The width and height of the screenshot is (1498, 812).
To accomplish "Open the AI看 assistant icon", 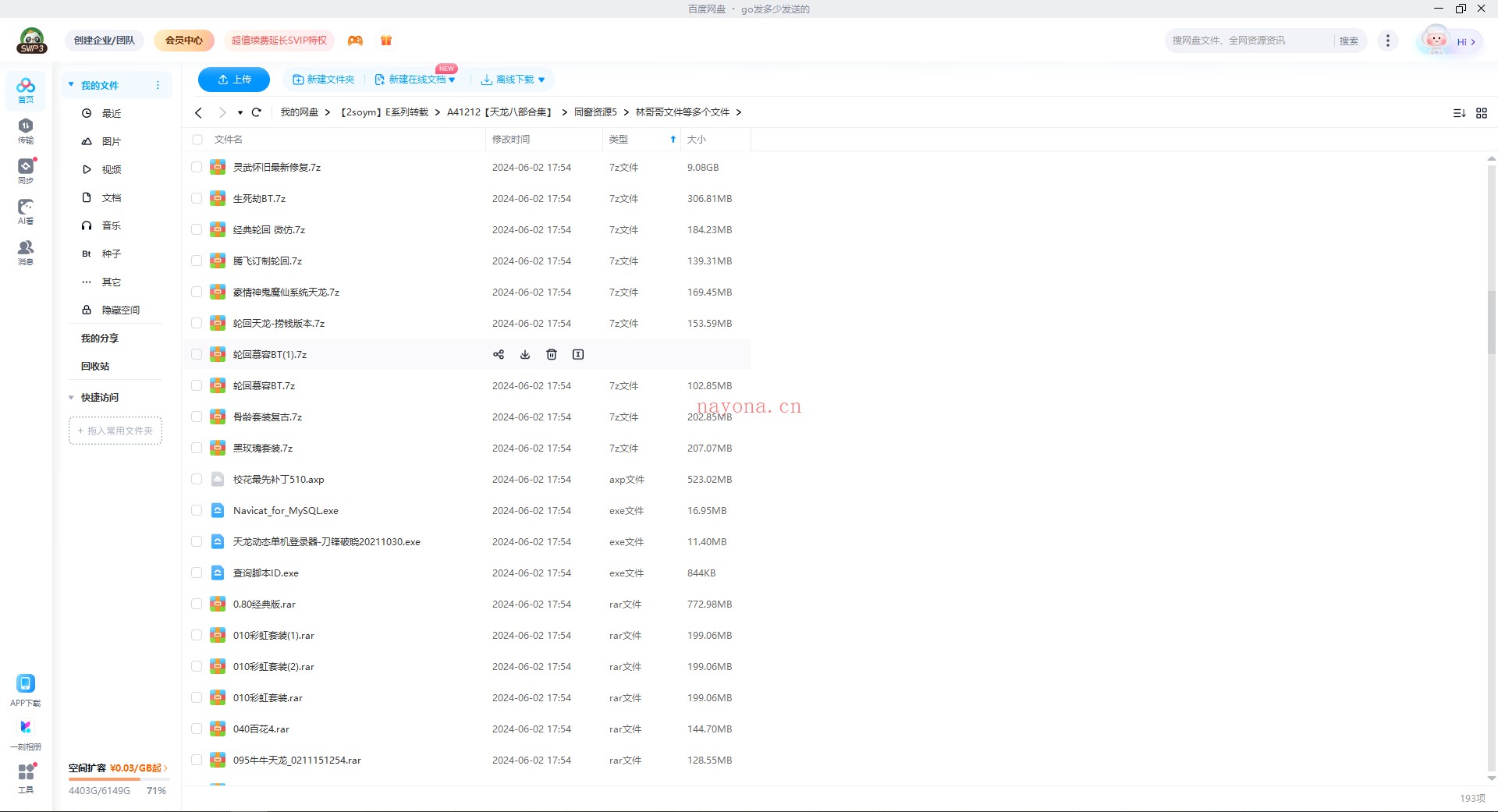I will click(26, 211).
